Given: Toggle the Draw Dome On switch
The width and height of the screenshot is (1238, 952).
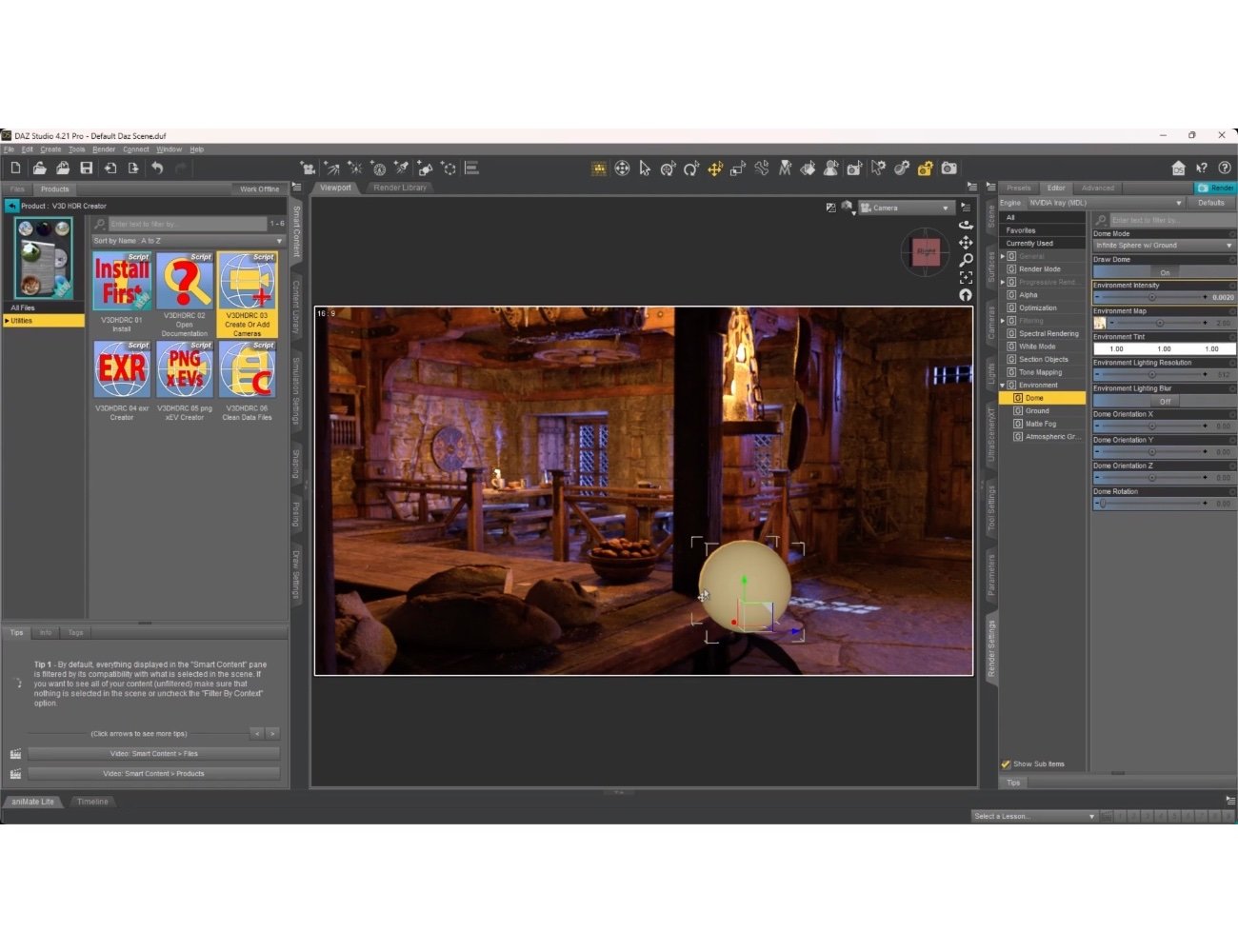Looking at the screenshot, I should [x=1164, y=272].
